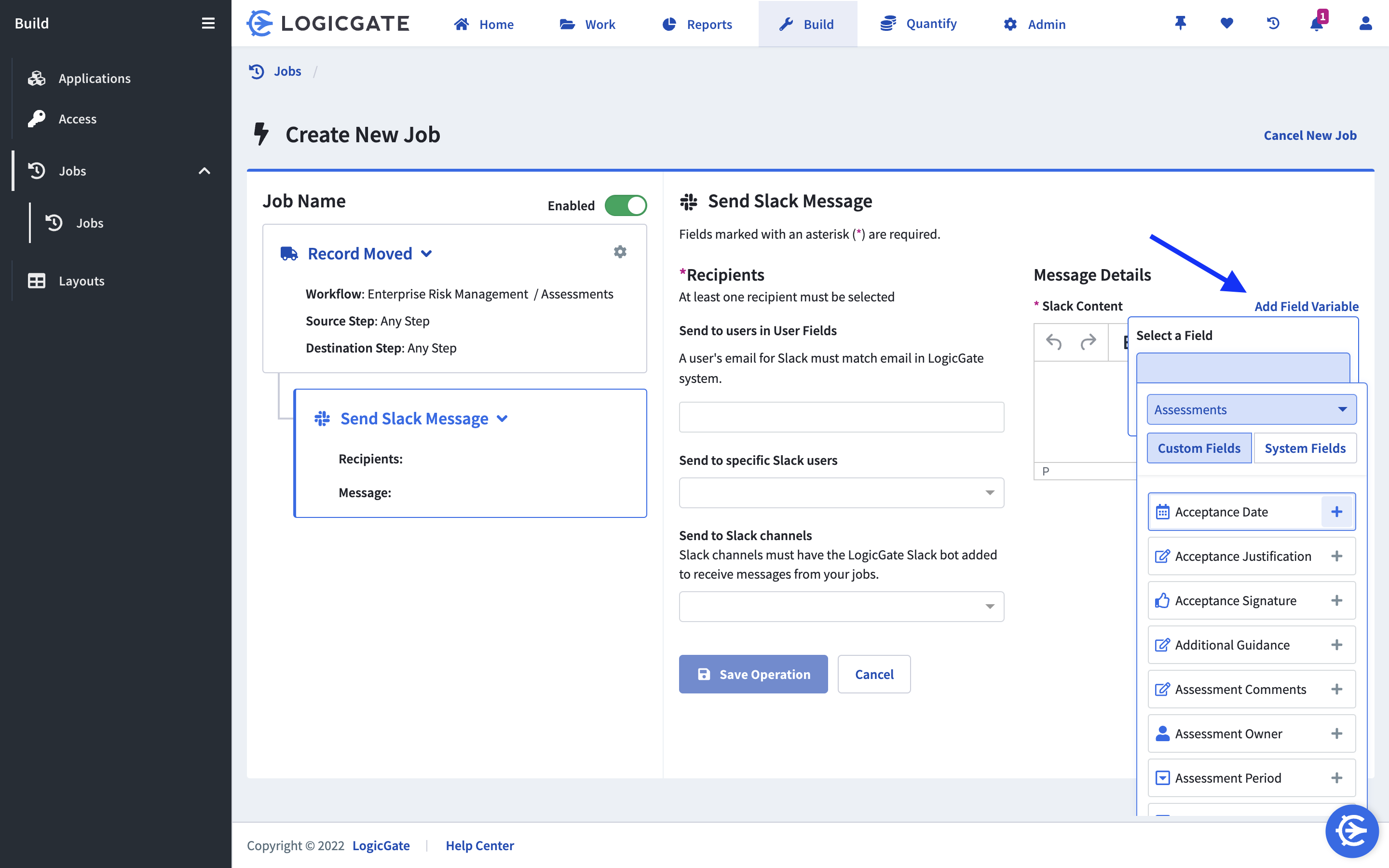Image resolution: width=1389 pixels, height=868 pixels.
Task: Add Acceptance Signature field with plus icon
Action: pos(1337,600)
